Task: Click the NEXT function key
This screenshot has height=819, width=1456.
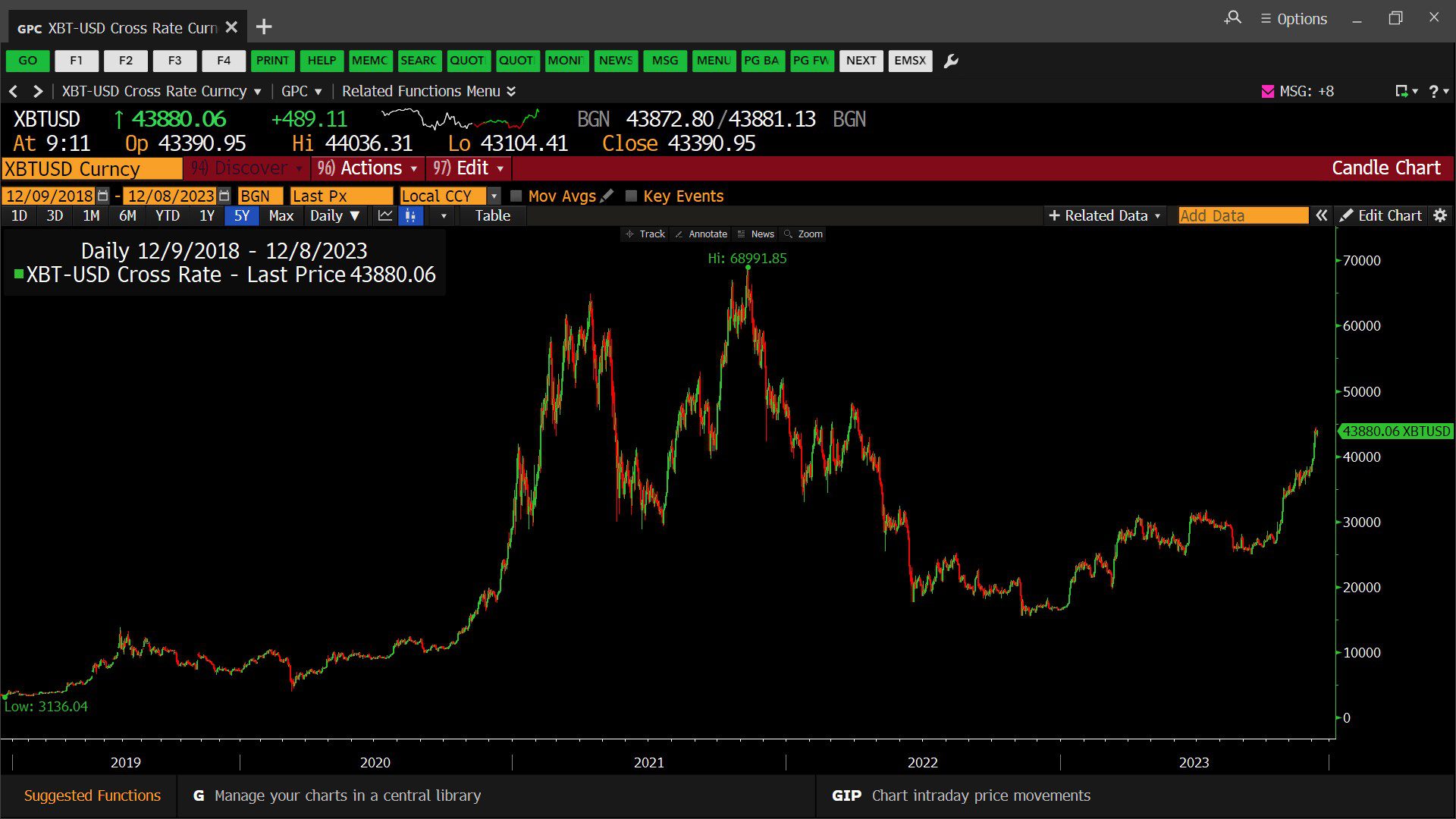Action: click(x=861, y=61)
